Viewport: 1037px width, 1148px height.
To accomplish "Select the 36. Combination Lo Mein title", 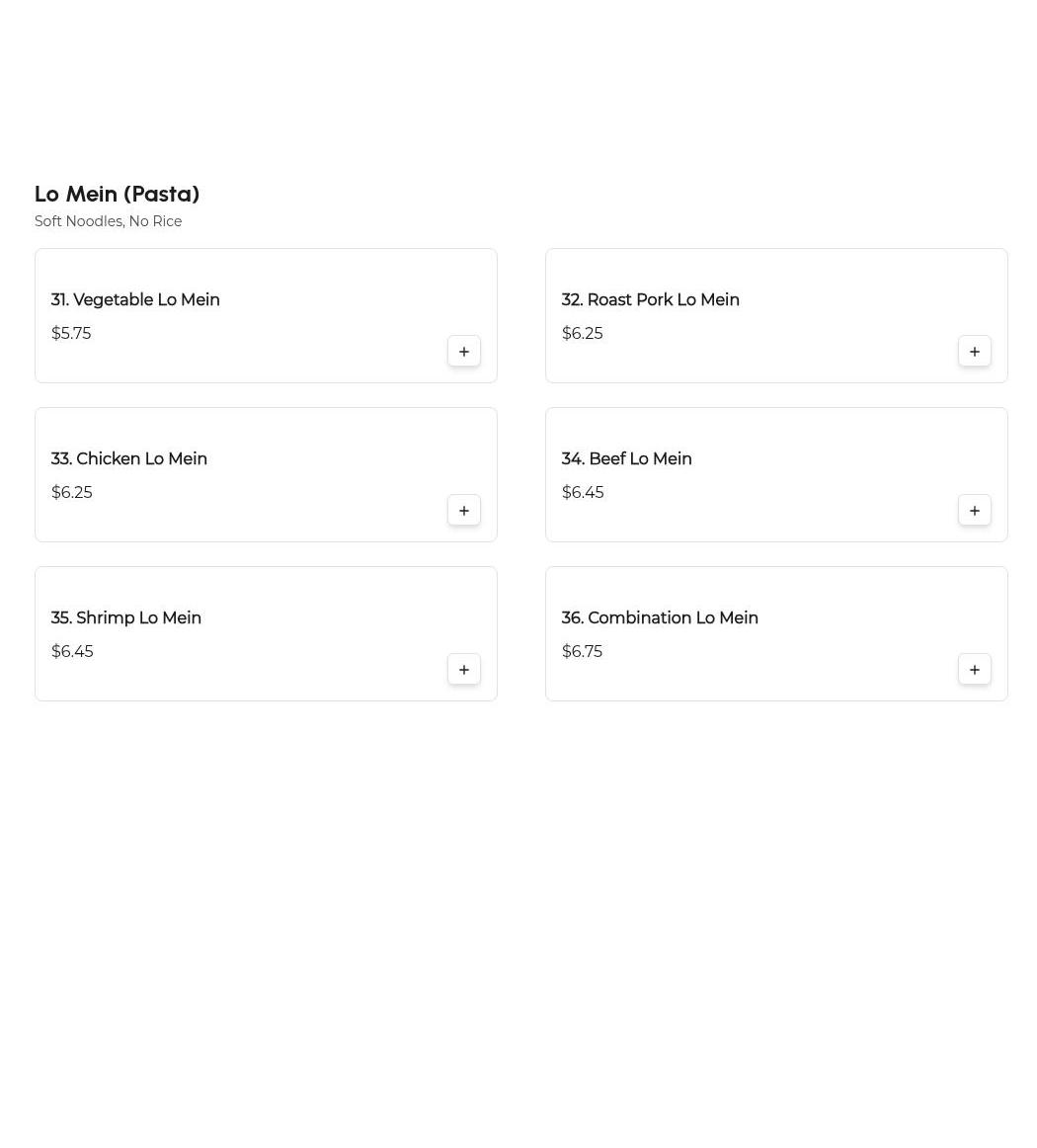I will (x=660, y=618).
